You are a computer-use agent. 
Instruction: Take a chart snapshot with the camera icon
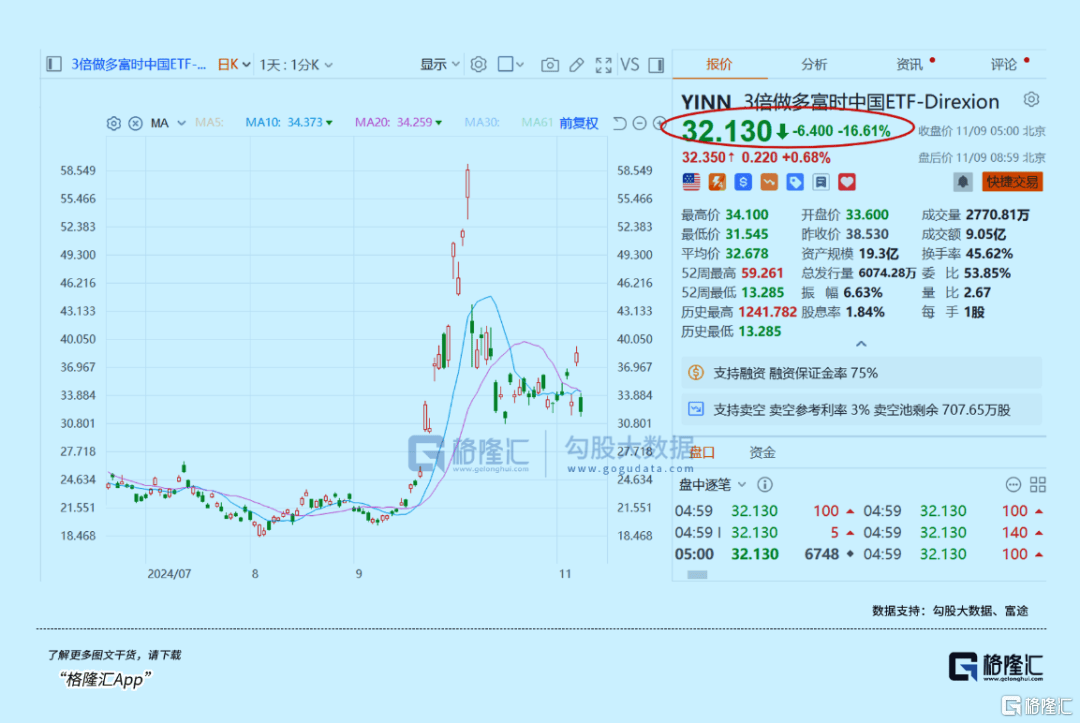(549, 64)
